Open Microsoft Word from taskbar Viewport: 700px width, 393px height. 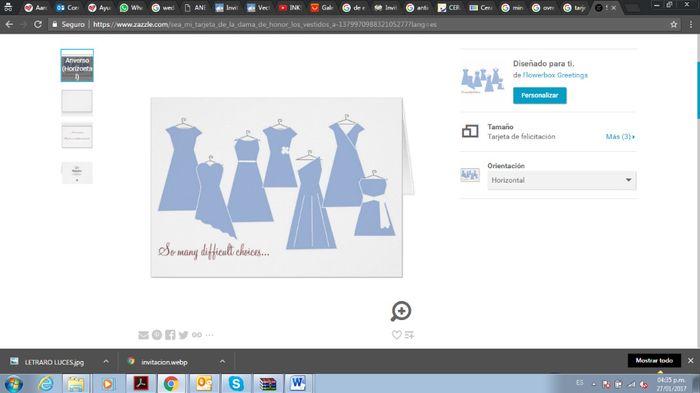click(298, 384)
